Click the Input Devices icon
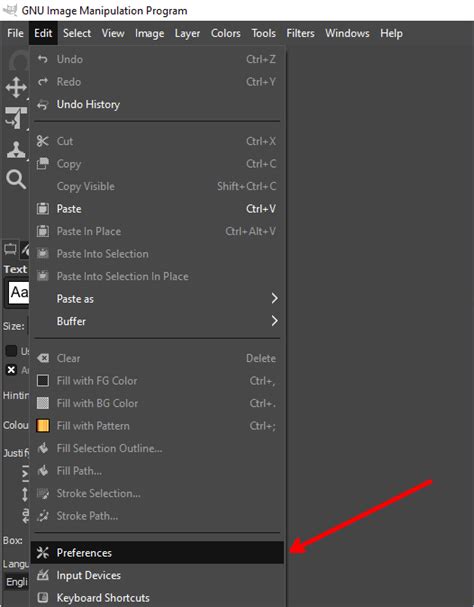The height and width of the screenshot is (607, 474). tap(43, 575)
